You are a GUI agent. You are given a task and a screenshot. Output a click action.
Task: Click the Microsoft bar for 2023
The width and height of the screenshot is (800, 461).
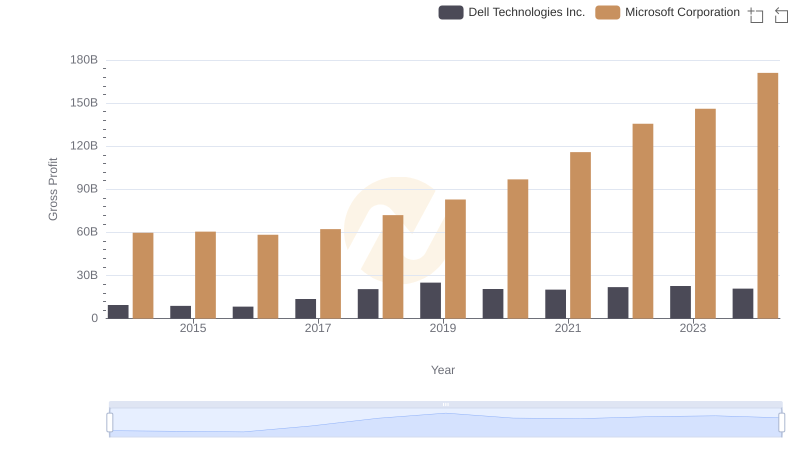pos(705,214)
